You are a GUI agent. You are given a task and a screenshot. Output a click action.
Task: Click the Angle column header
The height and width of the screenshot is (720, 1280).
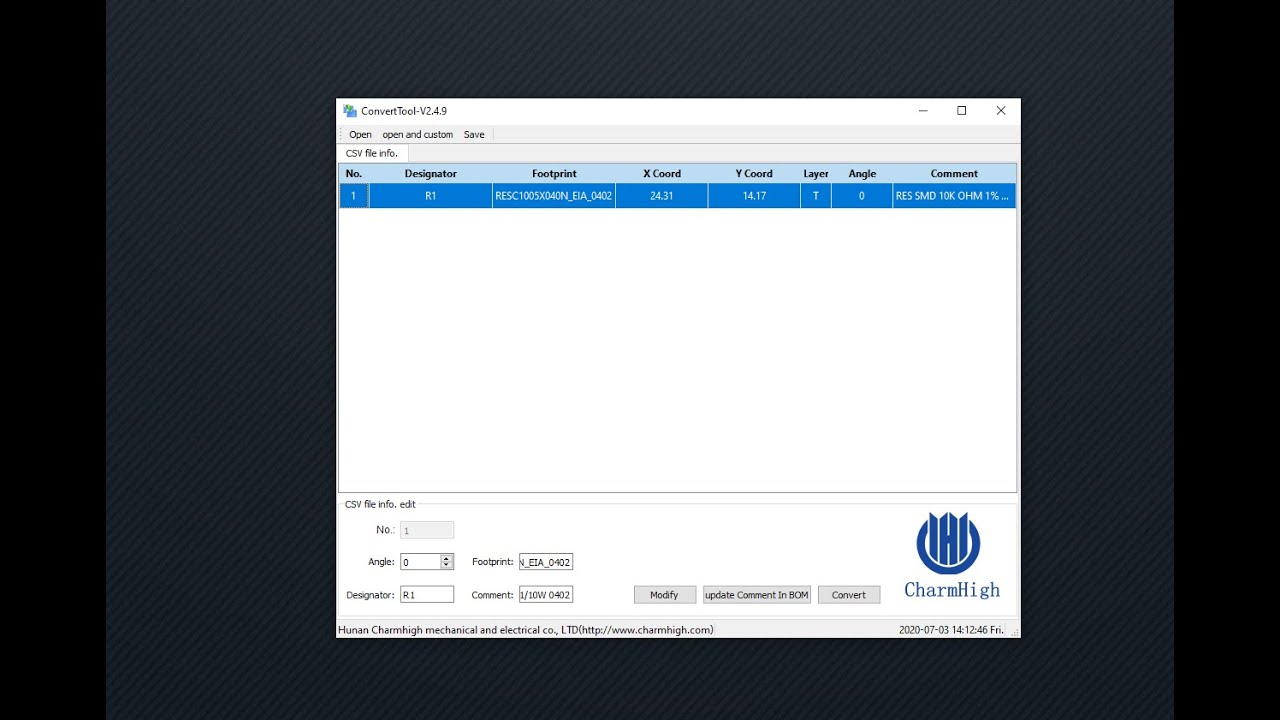click(862, 174)
